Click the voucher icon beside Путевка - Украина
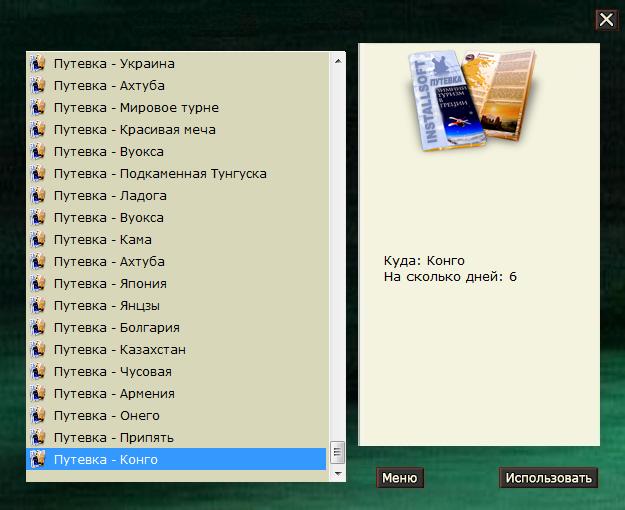The image size is (625, 510). pyautogui.click(x=38, y=63)
